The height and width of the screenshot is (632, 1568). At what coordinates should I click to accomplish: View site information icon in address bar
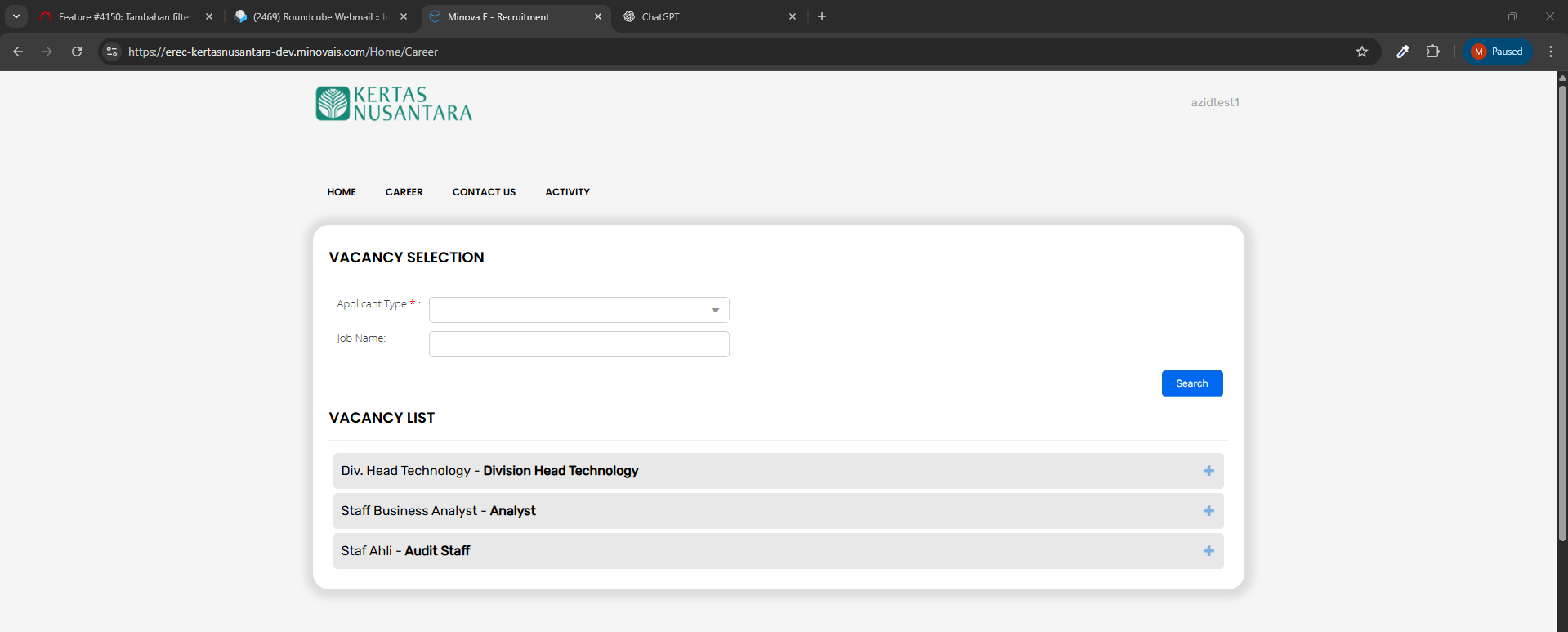tap(112, 52)
